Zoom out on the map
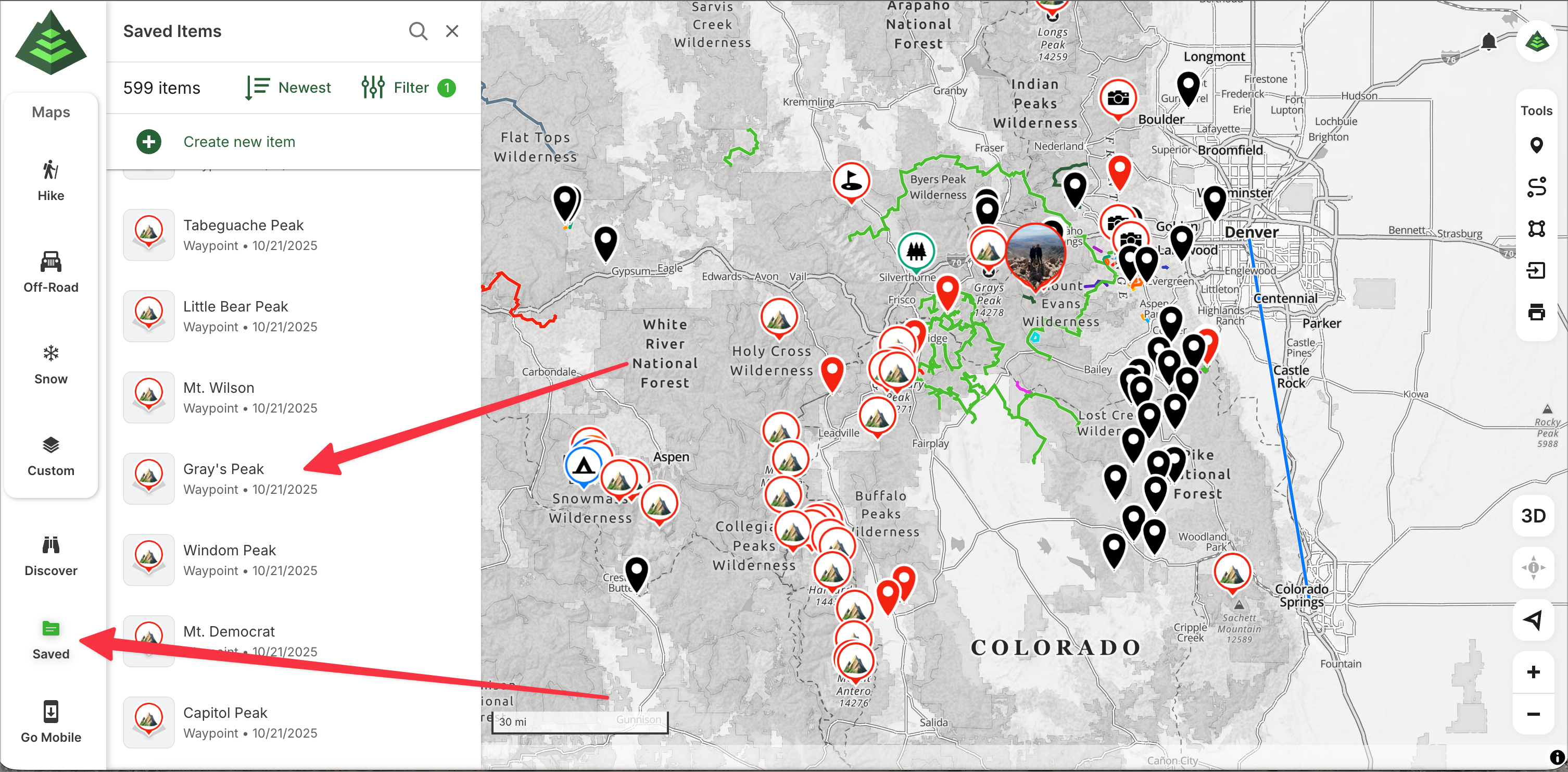This screenshot has height=772, width=1568. [1533, 714]
